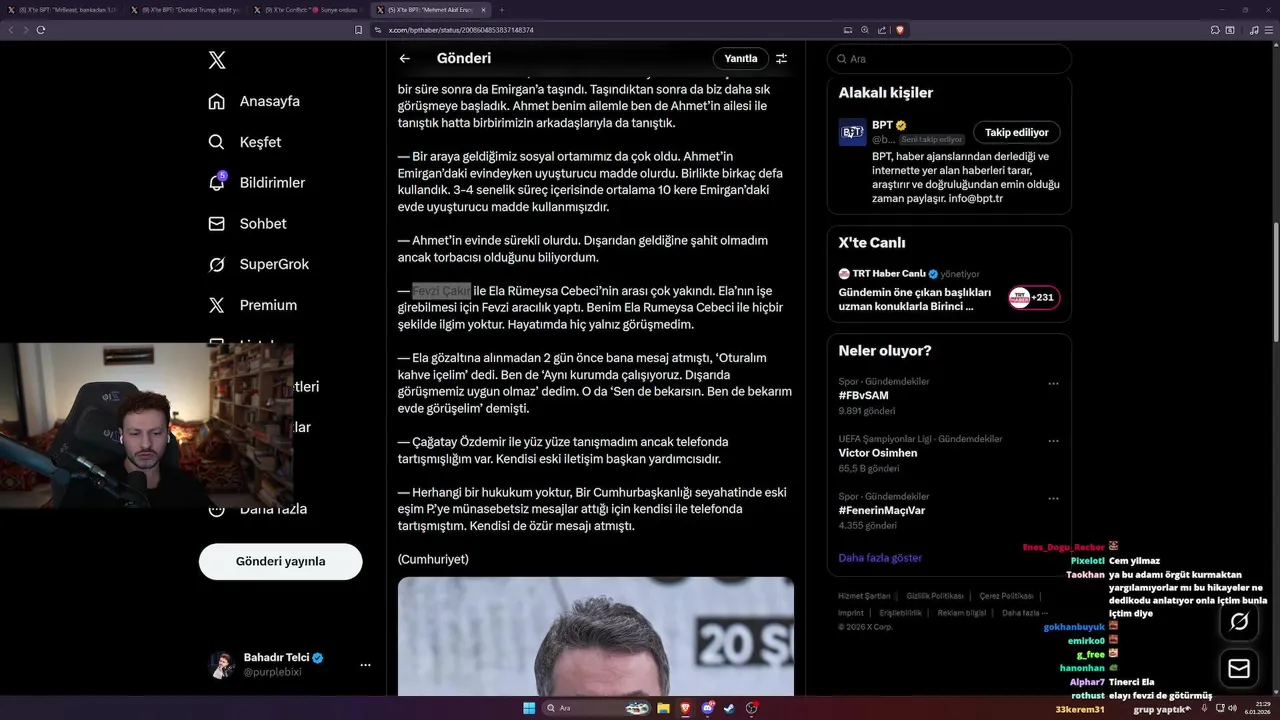Open Daha fazla menu in the sidebar
1280x720 pixels.
click(257, 509)
